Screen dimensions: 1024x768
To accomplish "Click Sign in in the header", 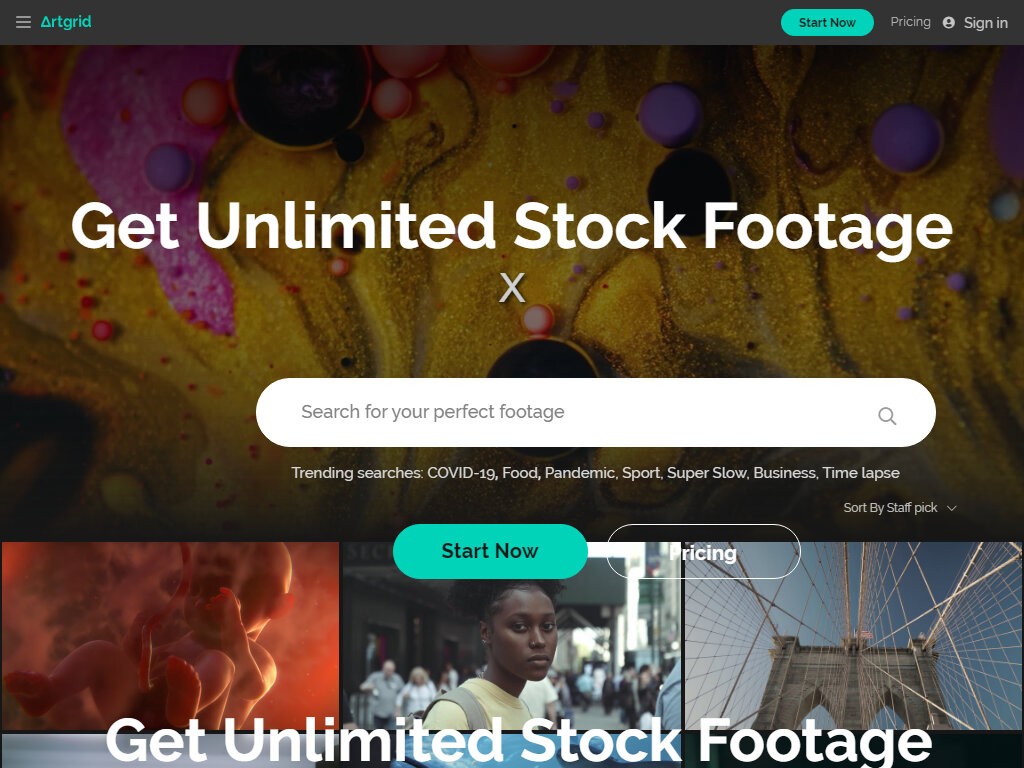I will click(x=985, y=23).
